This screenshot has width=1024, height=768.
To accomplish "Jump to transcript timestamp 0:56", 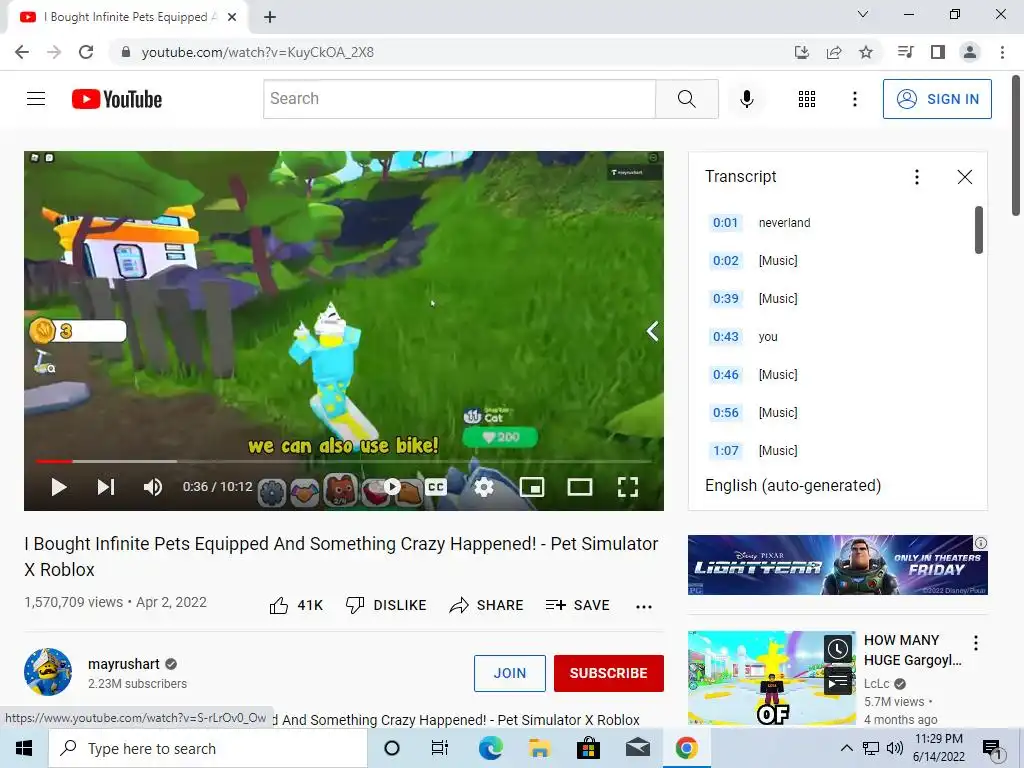I will click(726, 412).
